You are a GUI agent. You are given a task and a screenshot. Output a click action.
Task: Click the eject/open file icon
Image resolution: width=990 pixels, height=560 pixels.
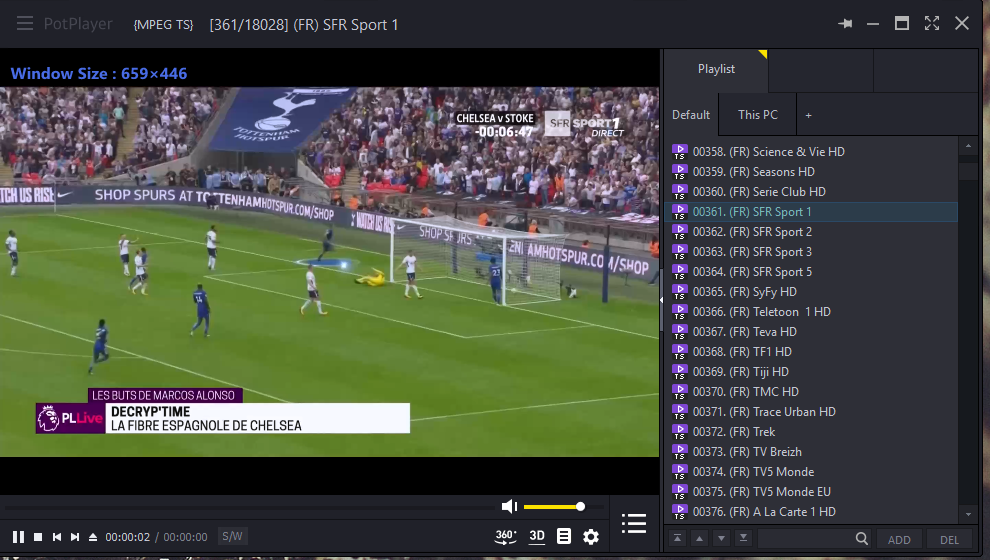click(93, 537)
